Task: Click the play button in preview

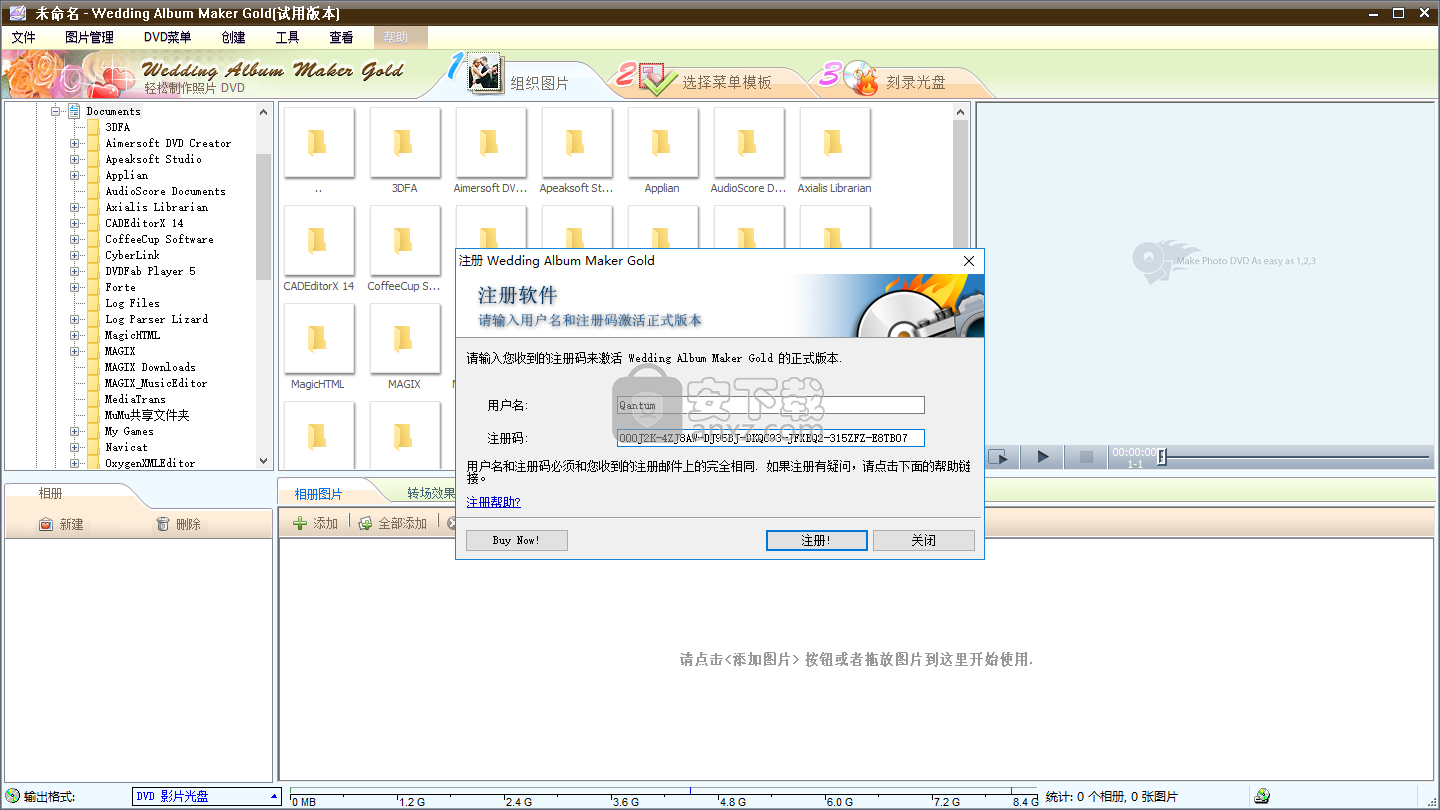Action: [1043, 457]
